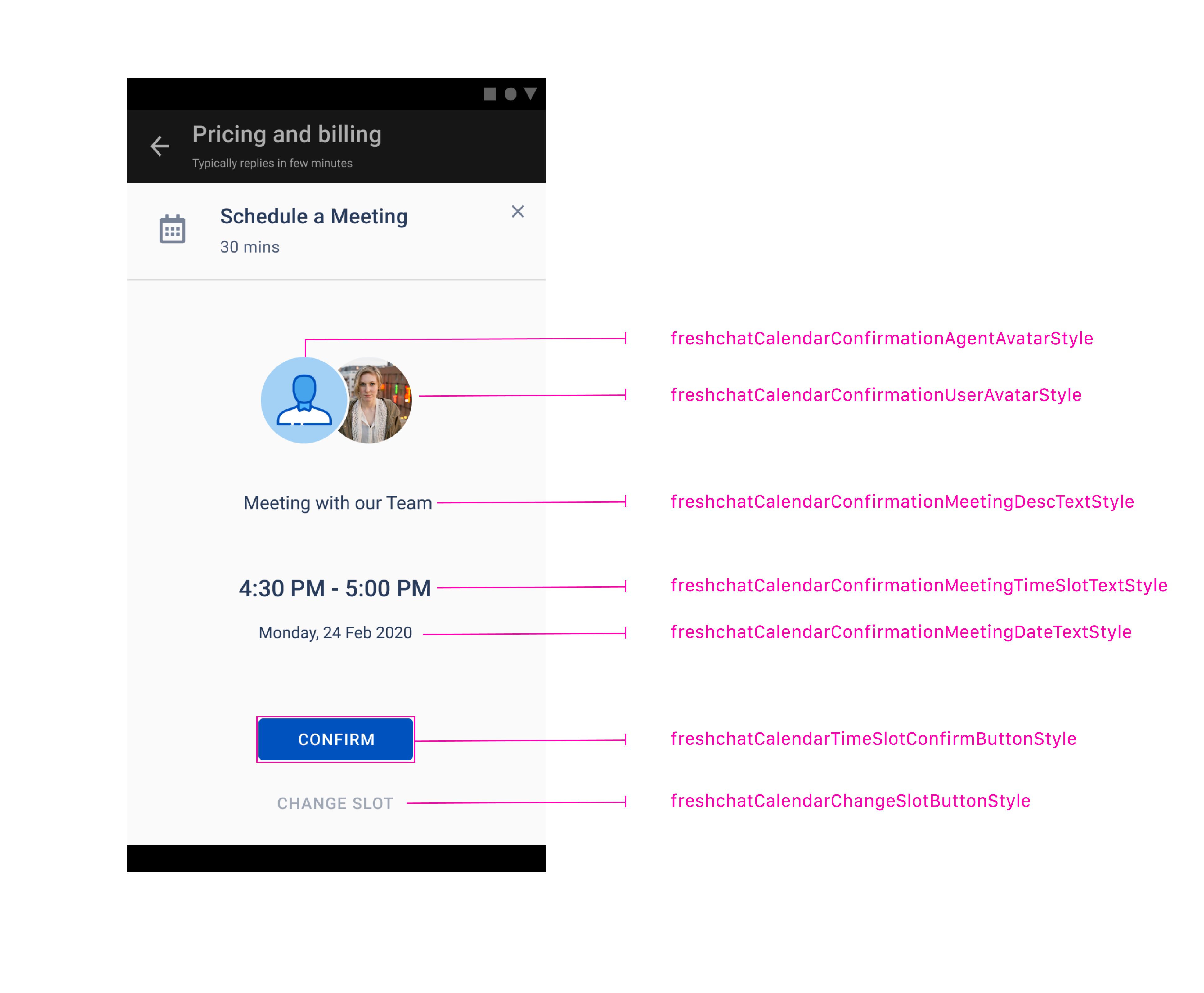The width and height of the screenshot is (1204, 993).
Task: Click the CHANGE SLOT button
Action: pyautogui.click(x=335, y=803)
